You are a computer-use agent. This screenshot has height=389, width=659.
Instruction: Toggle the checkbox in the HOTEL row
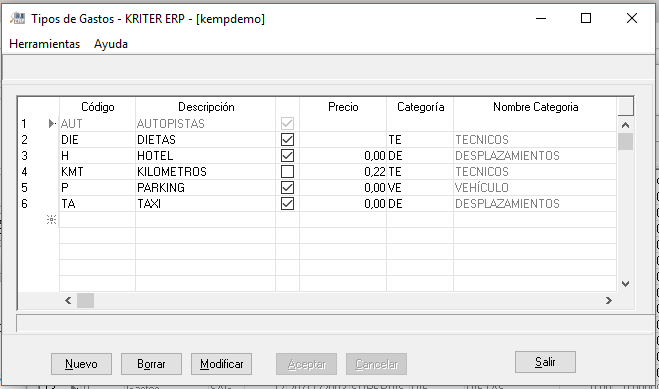coord(287,155)
